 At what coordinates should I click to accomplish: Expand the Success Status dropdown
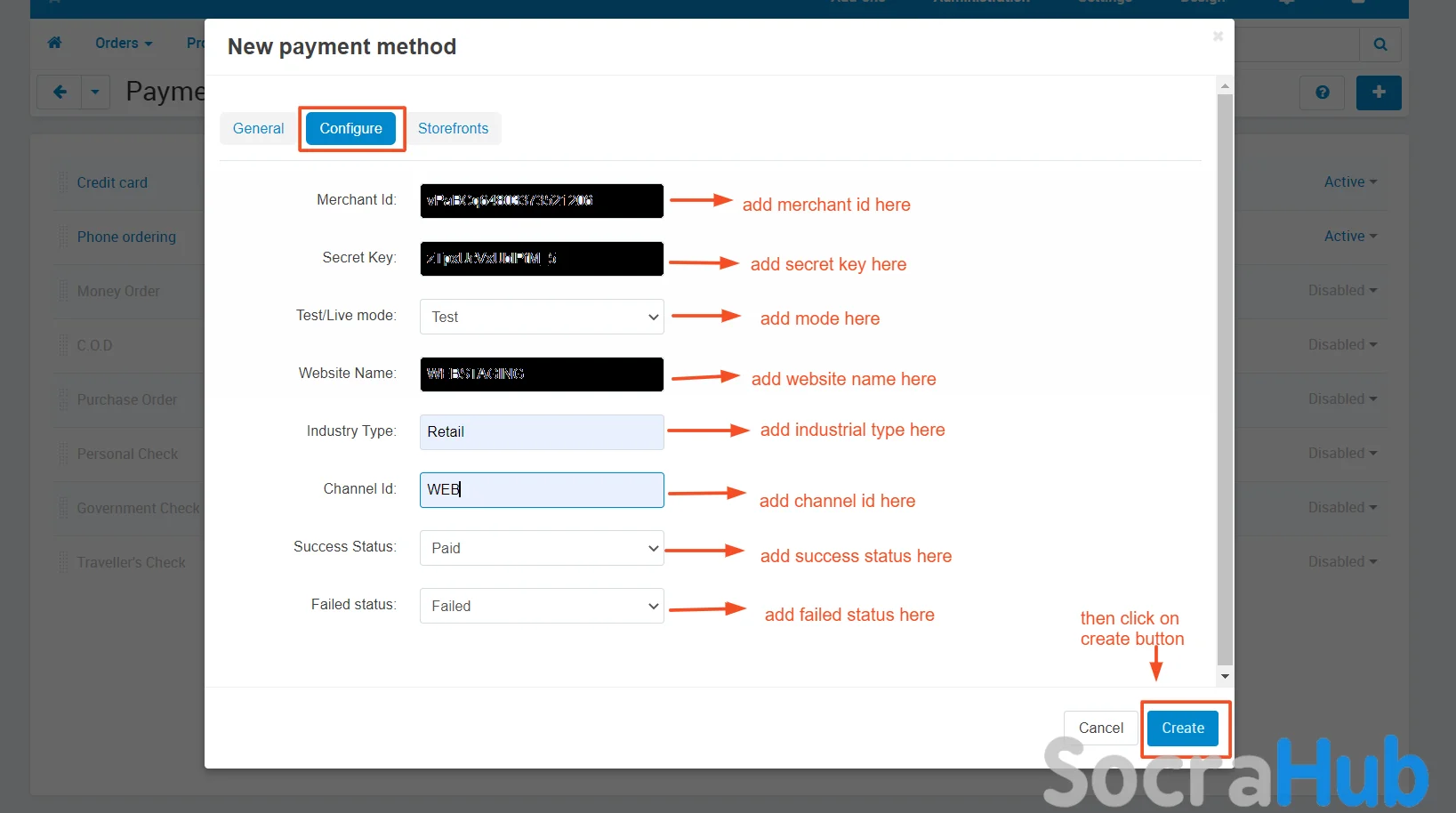point(542,548)
